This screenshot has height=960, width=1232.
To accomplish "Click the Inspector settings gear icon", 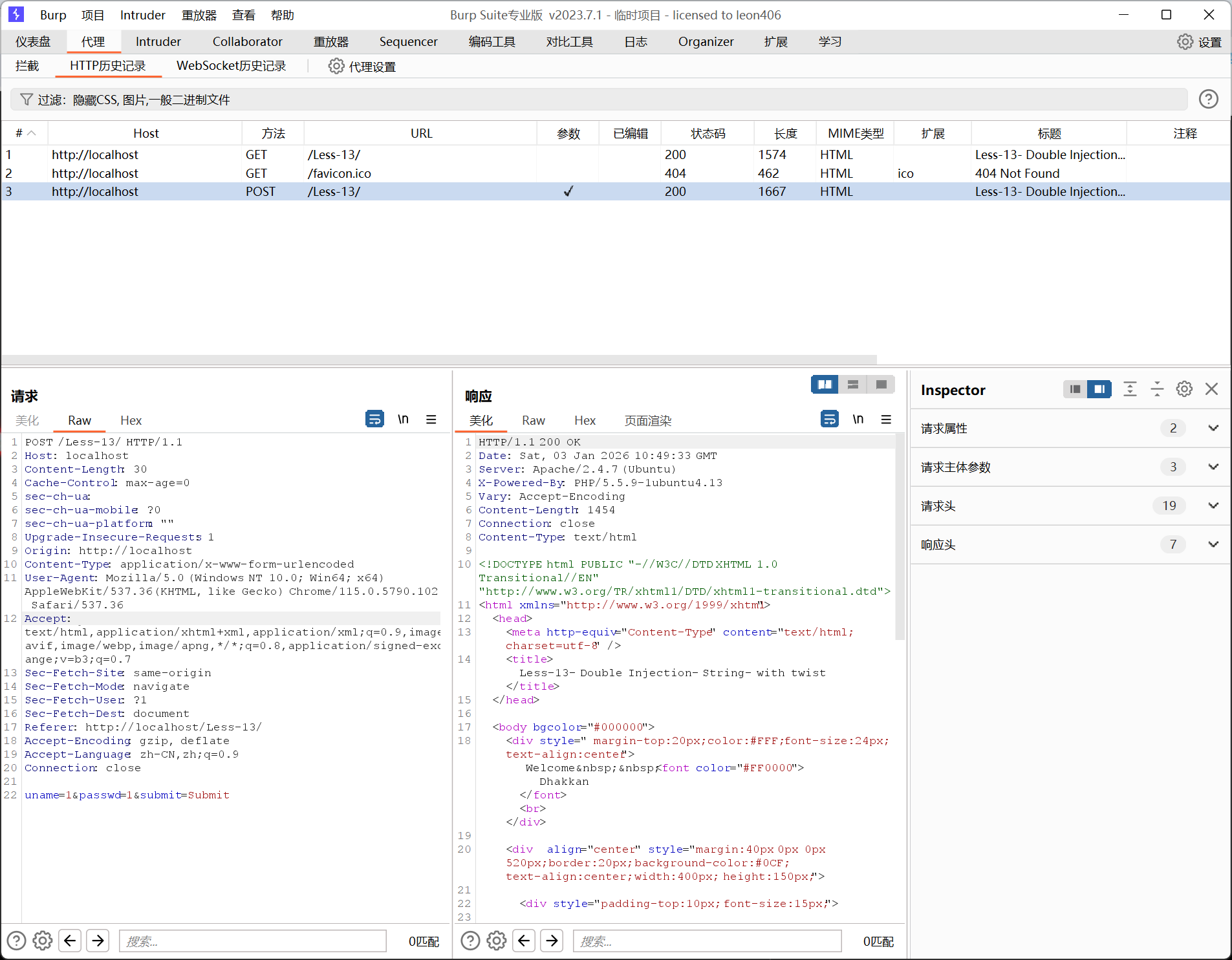I will (x=1184, y=389).
